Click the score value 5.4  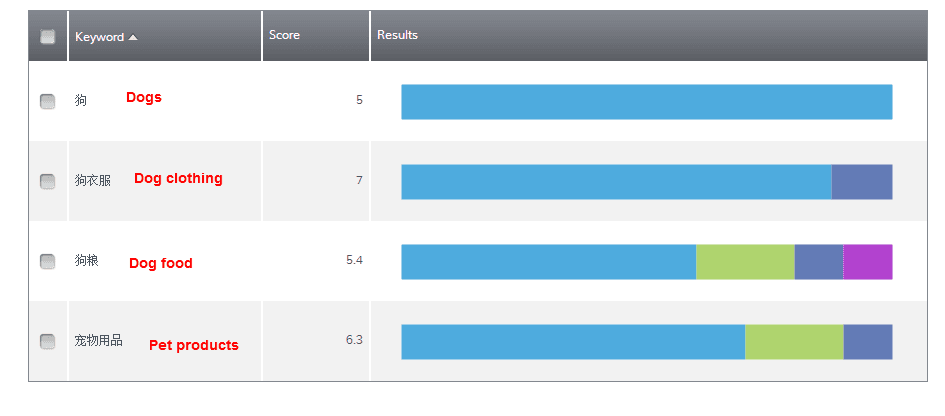[353, 260]
